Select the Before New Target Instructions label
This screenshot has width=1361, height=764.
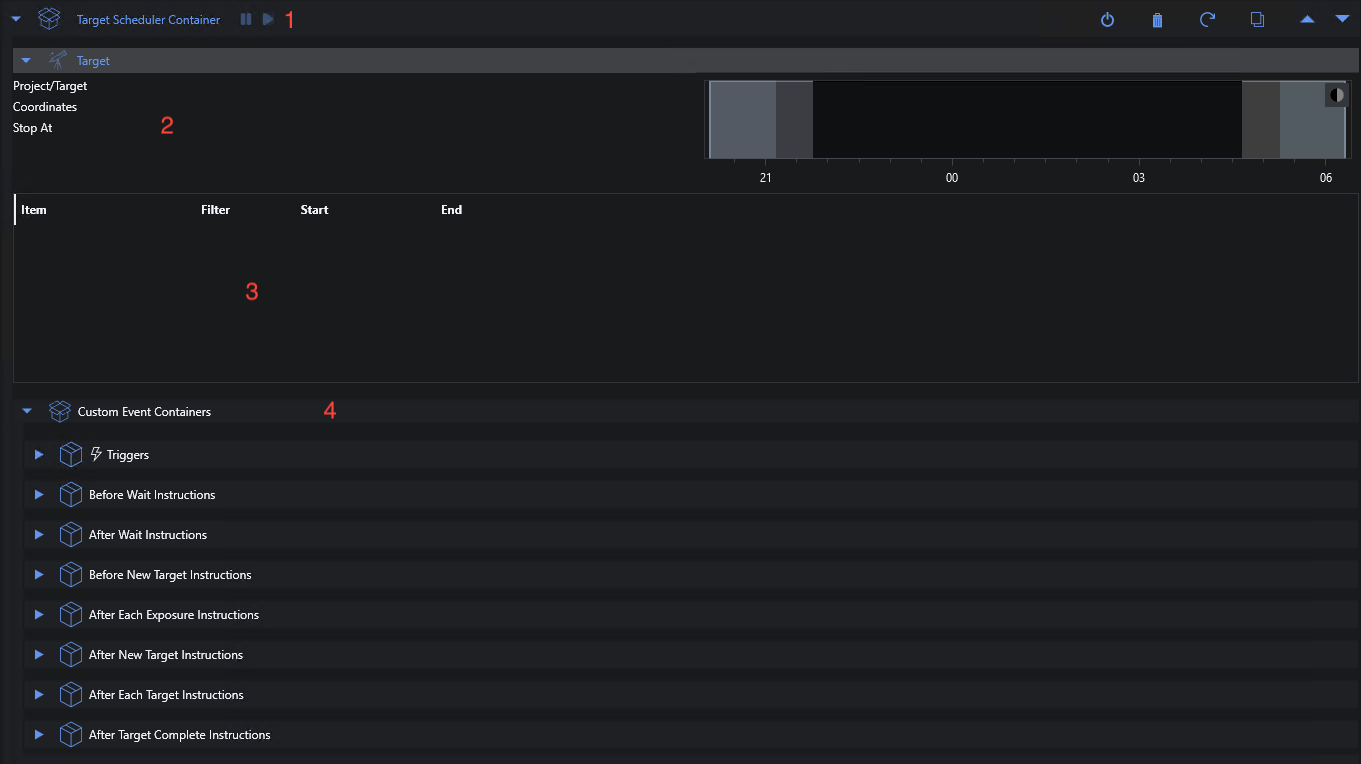click(x=170, y=575)
